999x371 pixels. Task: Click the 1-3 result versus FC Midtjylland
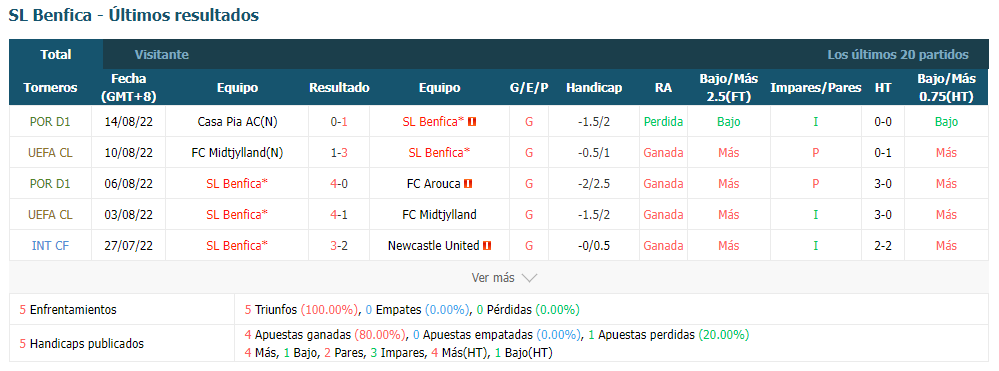[x=339, y=152]
